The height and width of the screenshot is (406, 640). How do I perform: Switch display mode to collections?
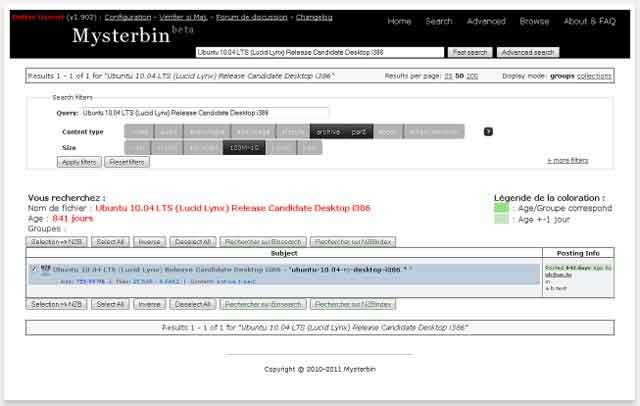click(594, 76)
